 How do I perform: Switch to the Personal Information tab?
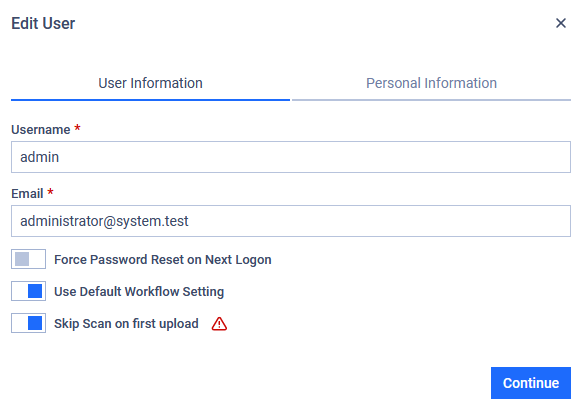[431, 83]
